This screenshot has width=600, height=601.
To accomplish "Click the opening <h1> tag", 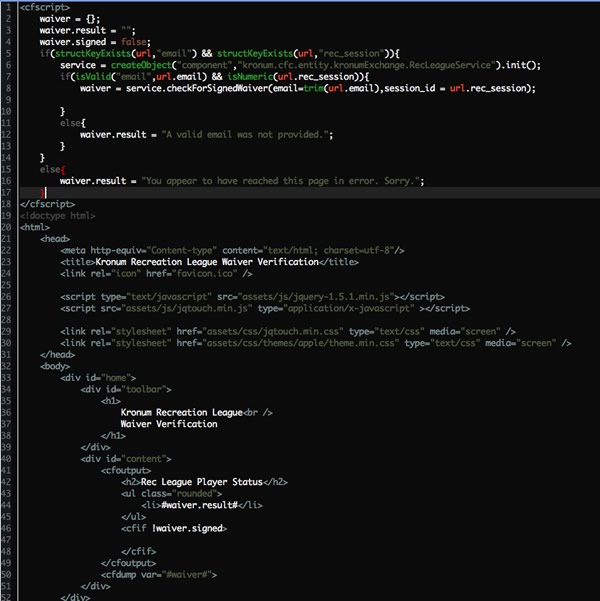I will click(111, 401).
